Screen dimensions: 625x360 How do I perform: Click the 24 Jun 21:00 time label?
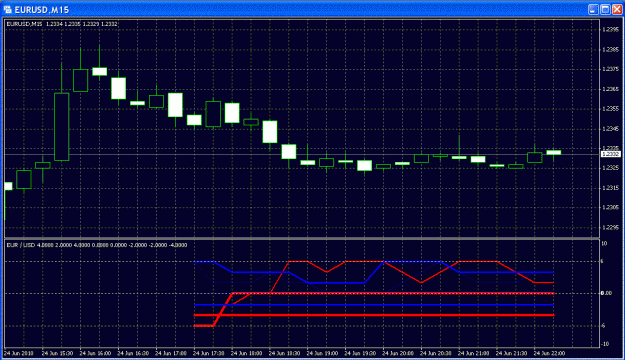(474, 353)
